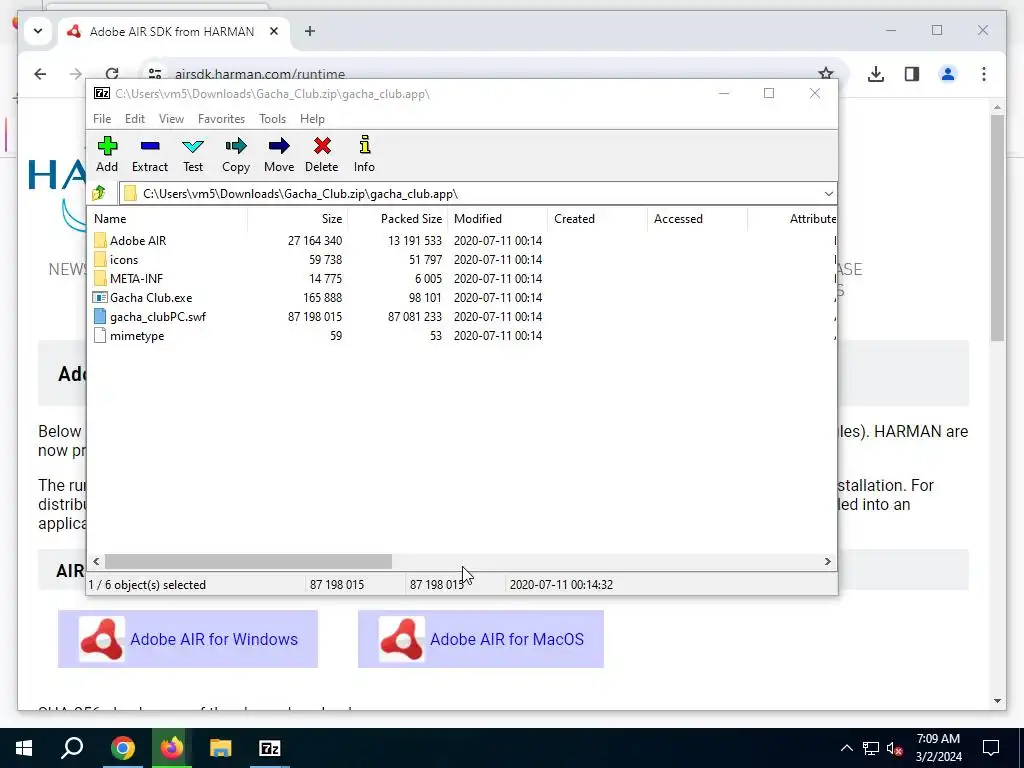Screen dimensions: 1024x768
Task: Click Adobe AIR for Windows link
Action: click(x=188, y=639)
